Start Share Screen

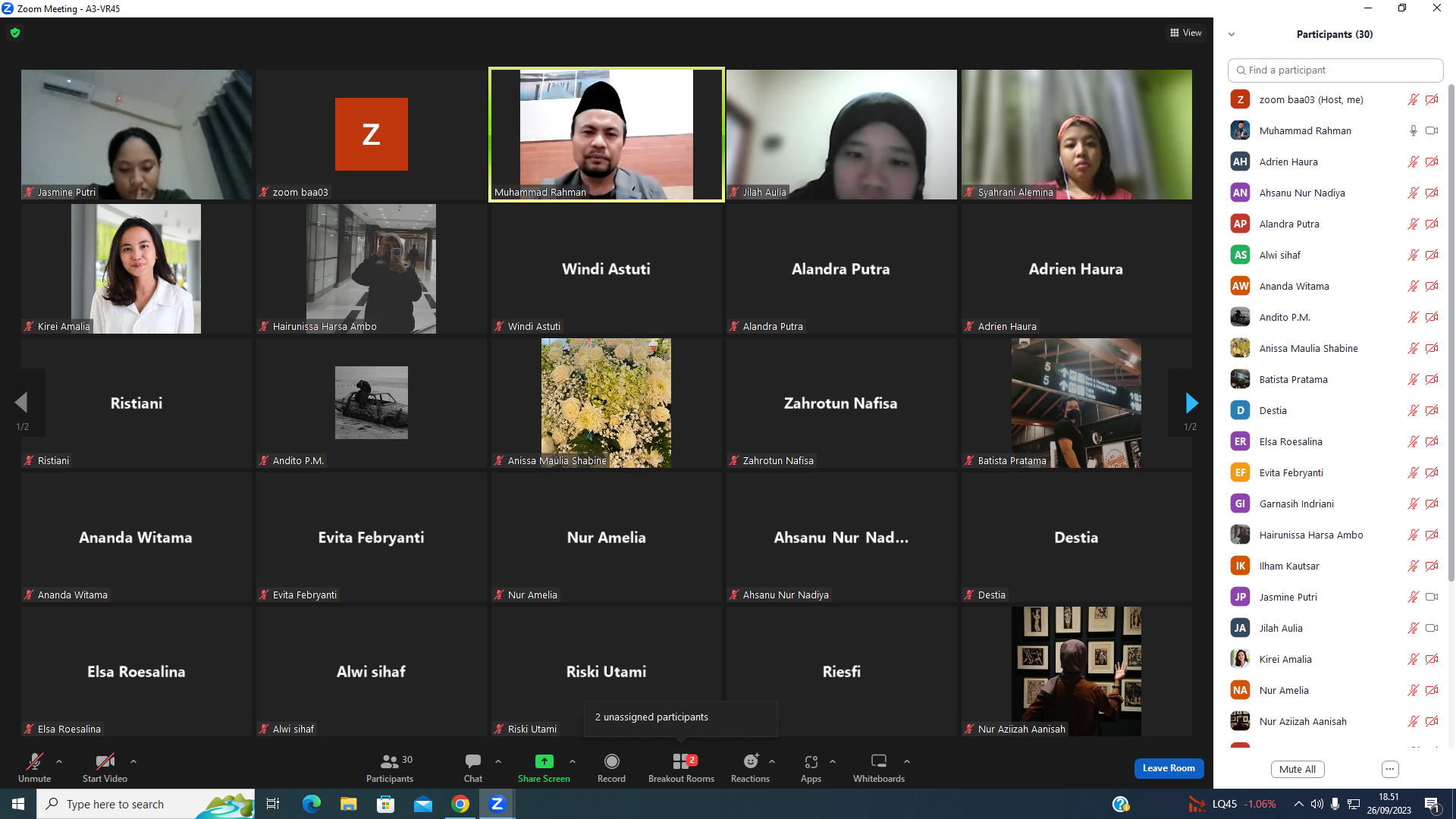(544, 767)
